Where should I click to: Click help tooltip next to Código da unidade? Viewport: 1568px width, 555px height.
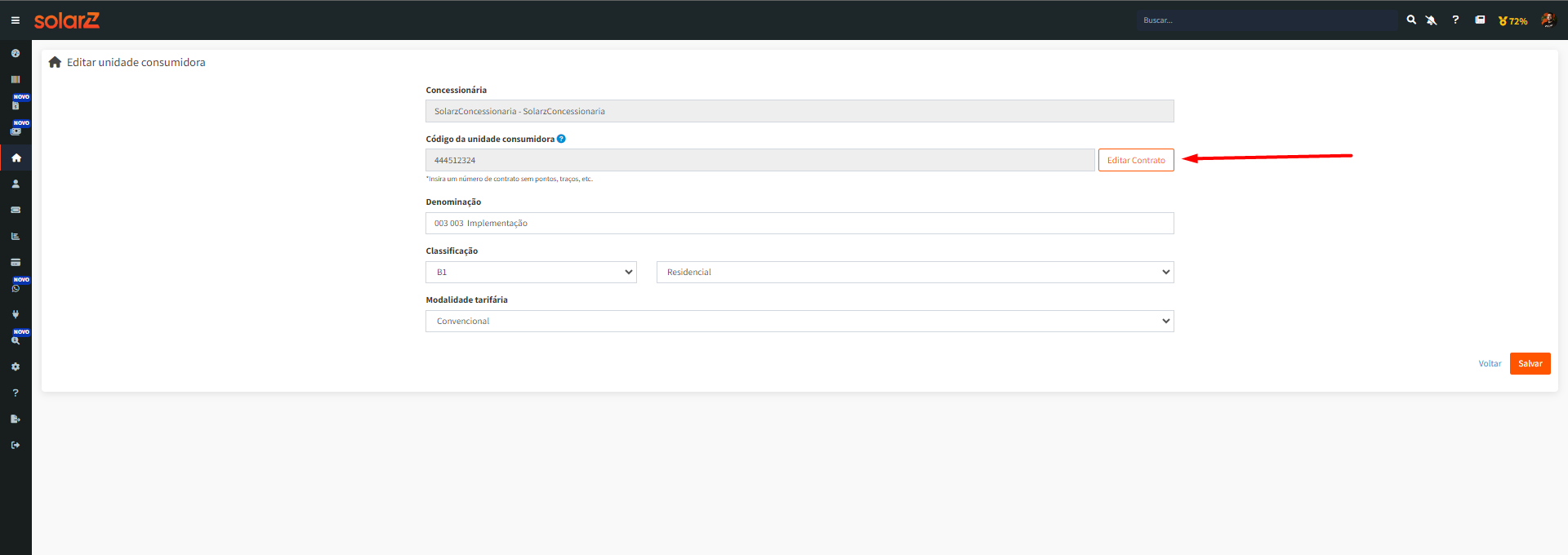pos(561,139)
